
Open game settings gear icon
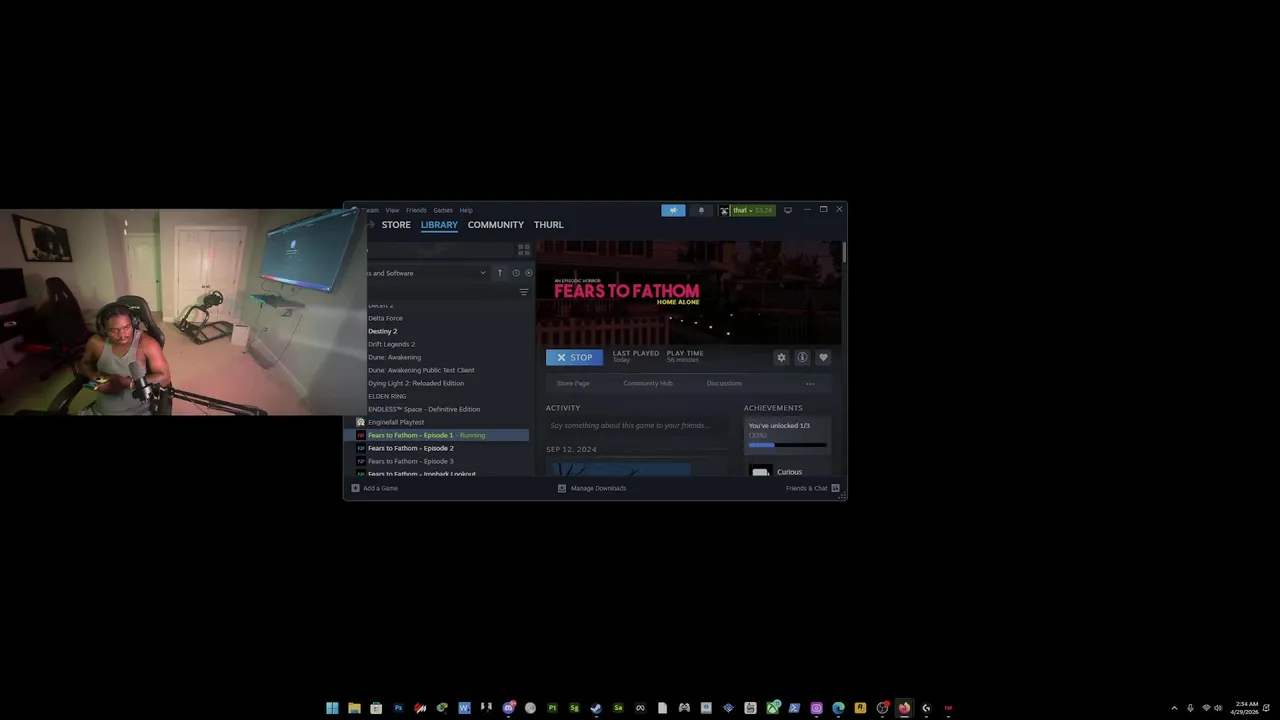tap(781, 357)
